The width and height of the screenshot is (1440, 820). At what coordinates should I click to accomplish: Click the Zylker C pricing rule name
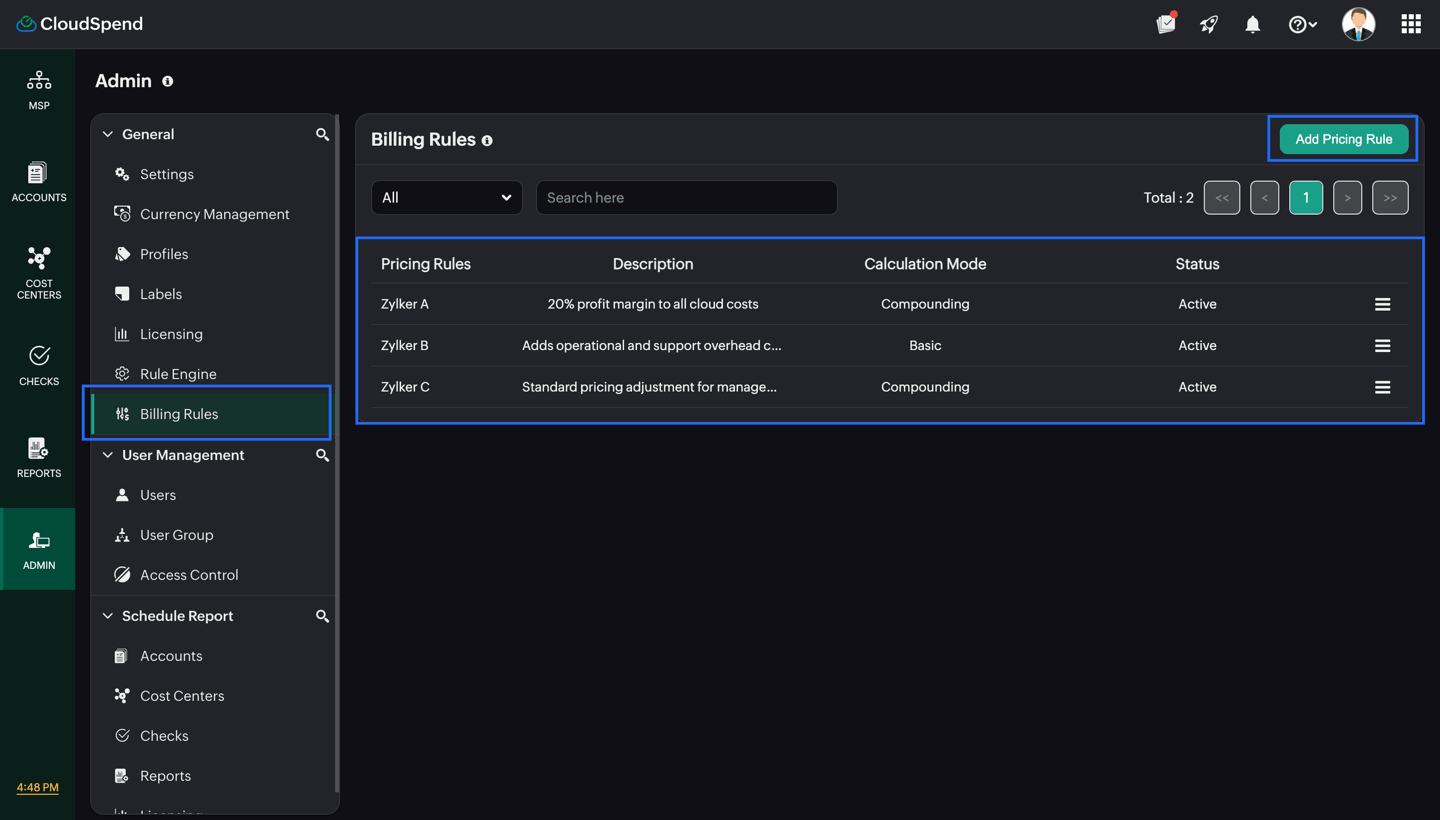pos(405,387)
